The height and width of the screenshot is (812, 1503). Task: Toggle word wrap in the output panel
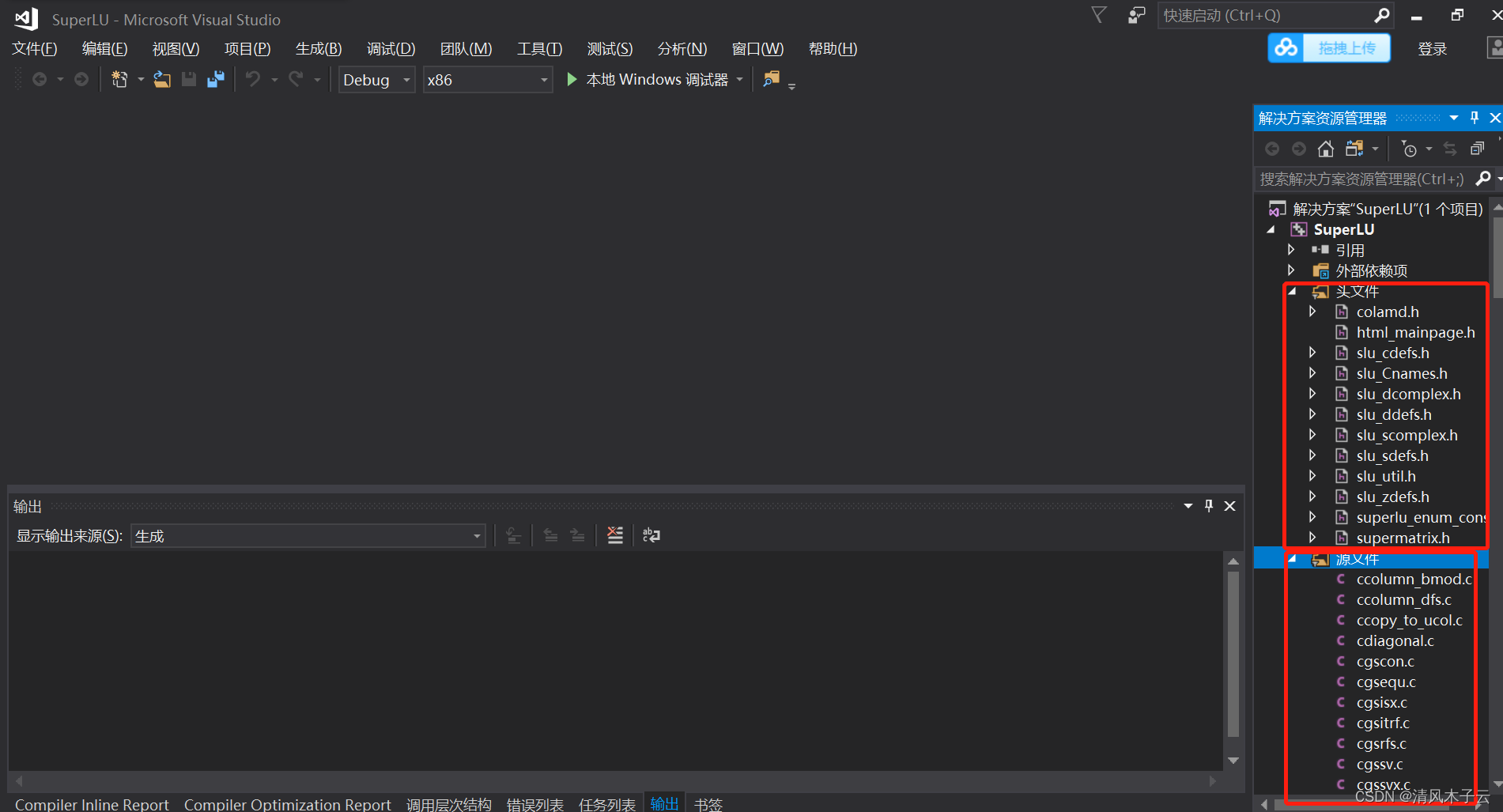coord(651,535)
